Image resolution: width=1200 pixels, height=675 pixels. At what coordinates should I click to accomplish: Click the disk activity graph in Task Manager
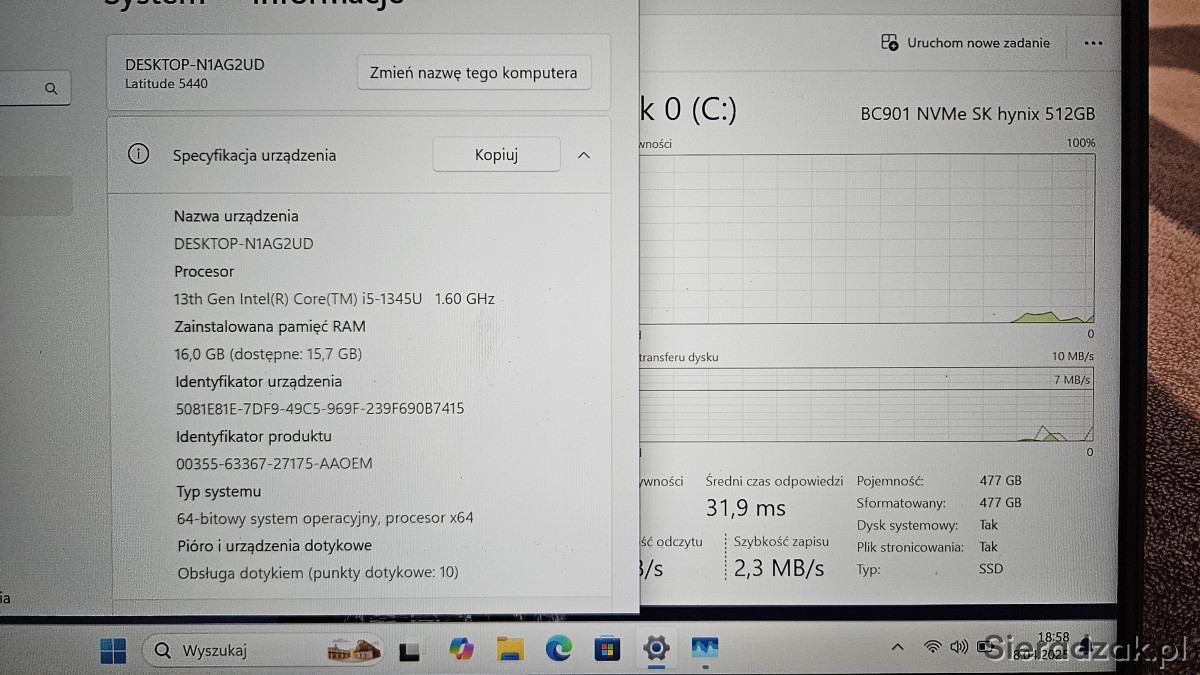867,237
